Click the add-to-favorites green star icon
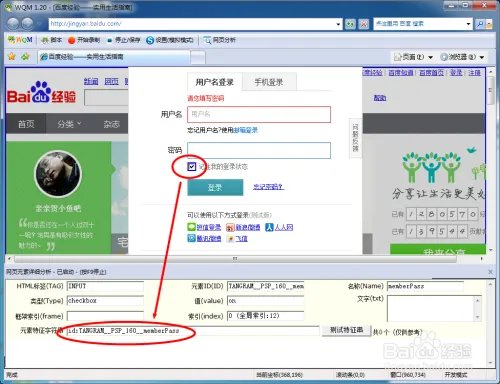 click(x=25, y=56)
